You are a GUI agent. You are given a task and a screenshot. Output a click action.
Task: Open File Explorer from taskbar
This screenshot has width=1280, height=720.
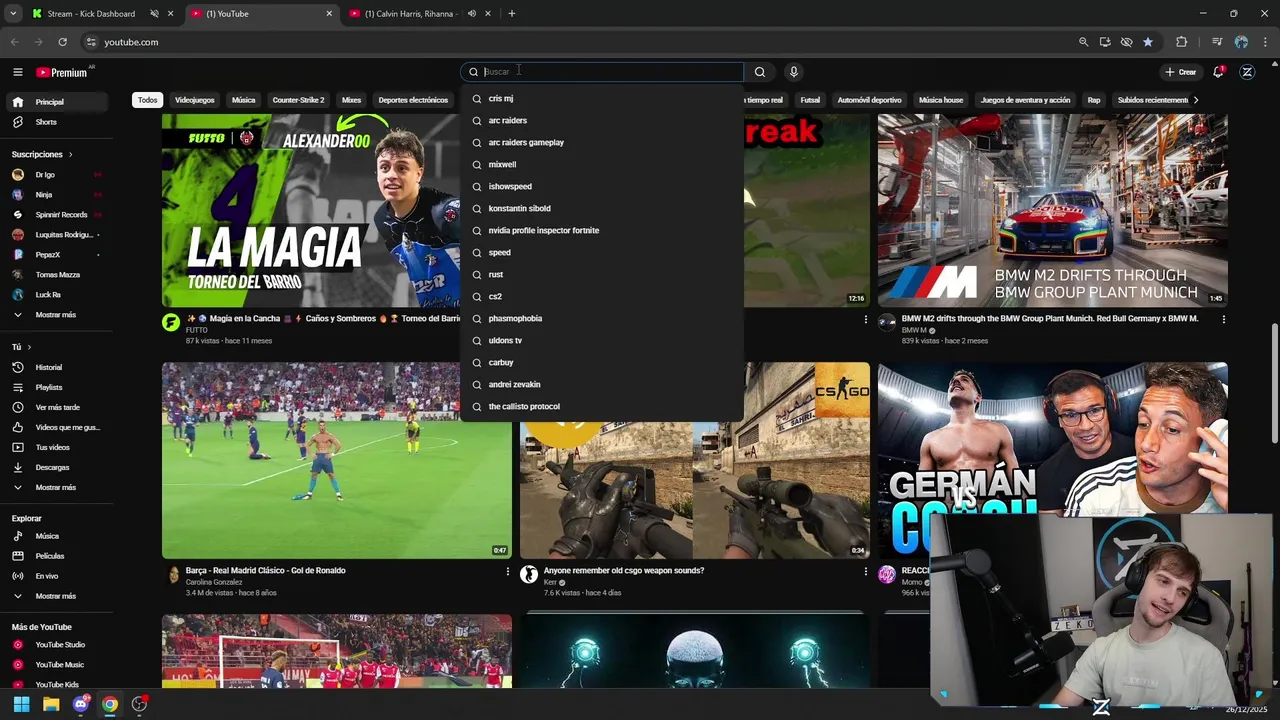tap(51, 704)
